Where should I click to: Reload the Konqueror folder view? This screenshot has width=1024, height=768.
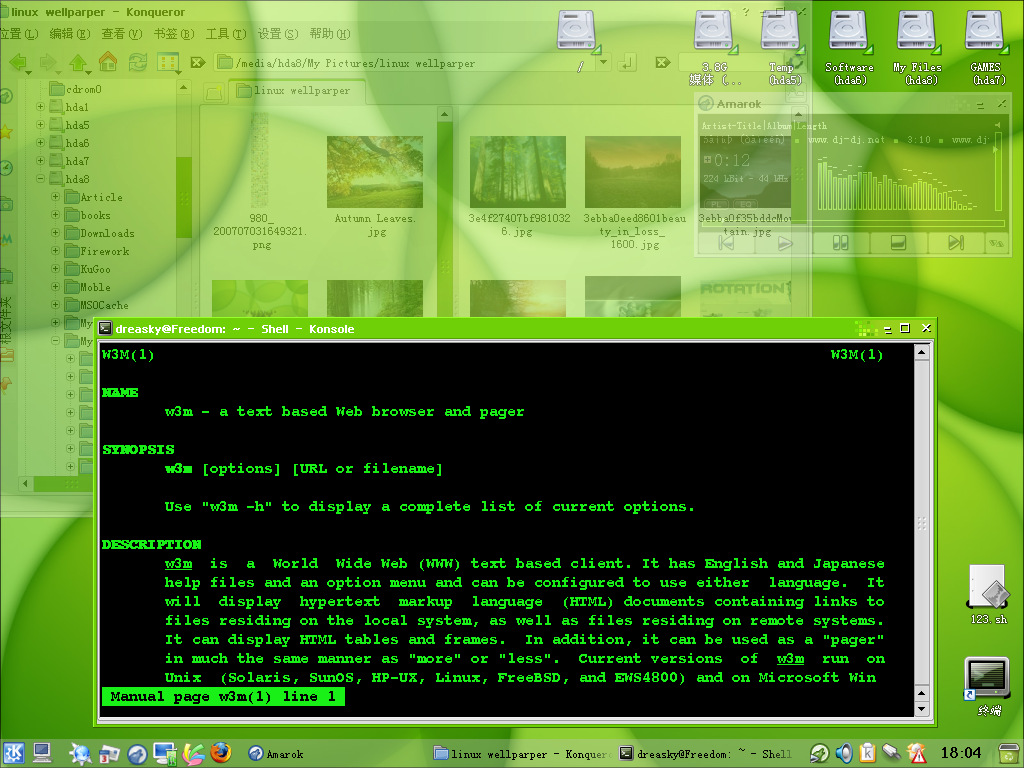coord(137,63)
